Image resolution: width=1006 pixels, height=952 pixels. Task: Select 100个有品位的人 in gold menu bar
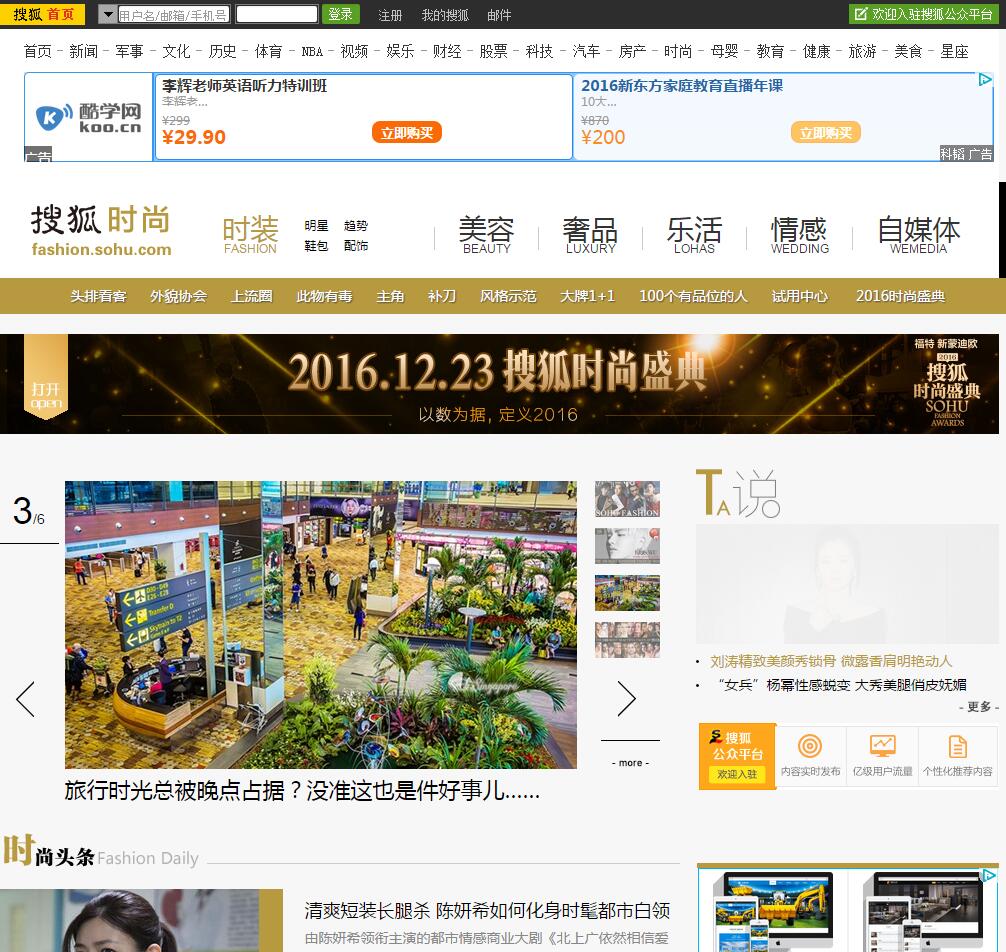coord(693,296)
